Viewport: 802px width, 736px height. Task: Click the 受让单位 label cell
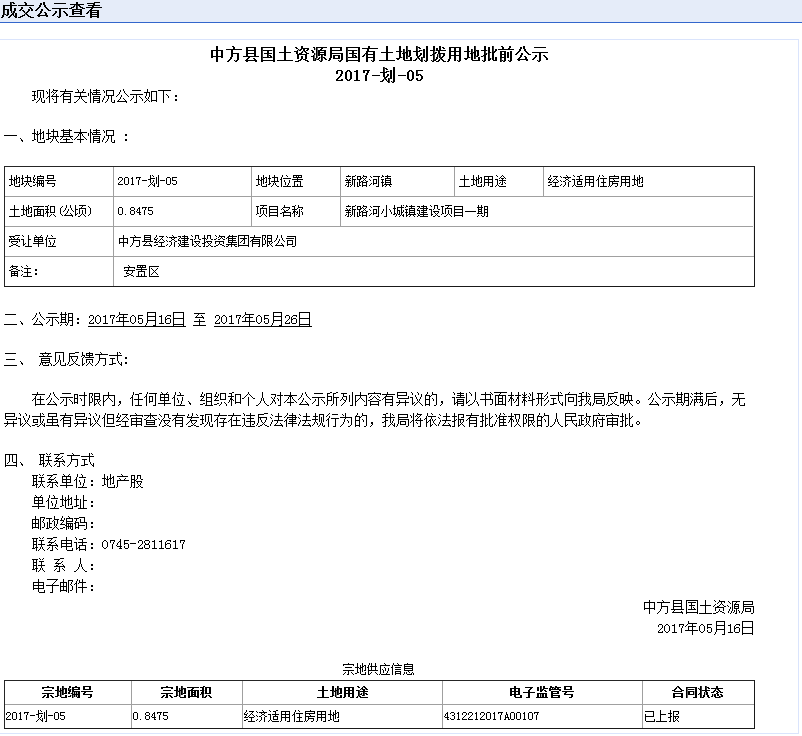(33, 242)
